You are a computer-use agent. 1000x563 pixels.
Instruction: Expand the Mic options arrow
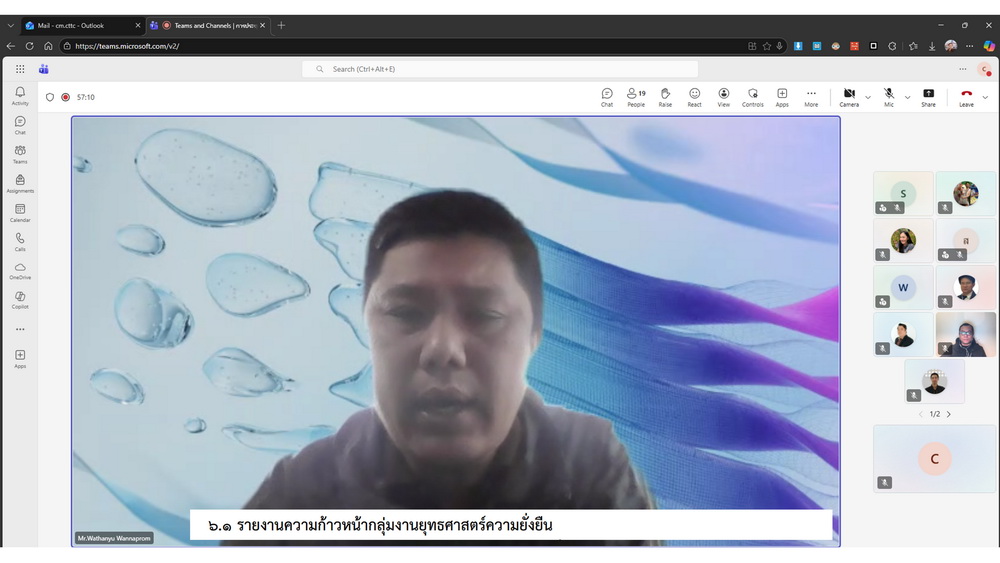[908, 97]
